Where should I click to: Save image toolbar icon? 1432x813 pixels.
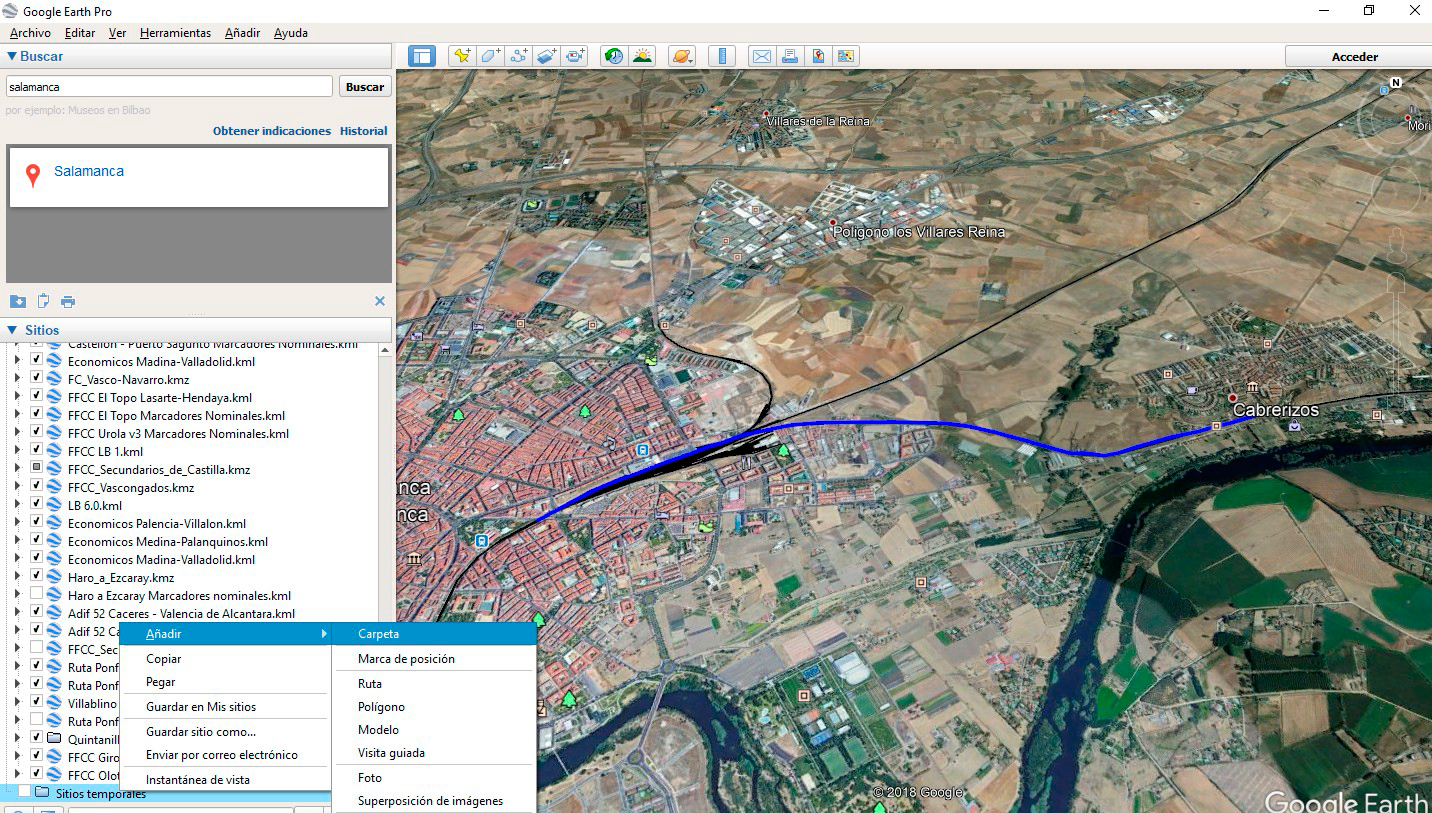coord(818,56)
